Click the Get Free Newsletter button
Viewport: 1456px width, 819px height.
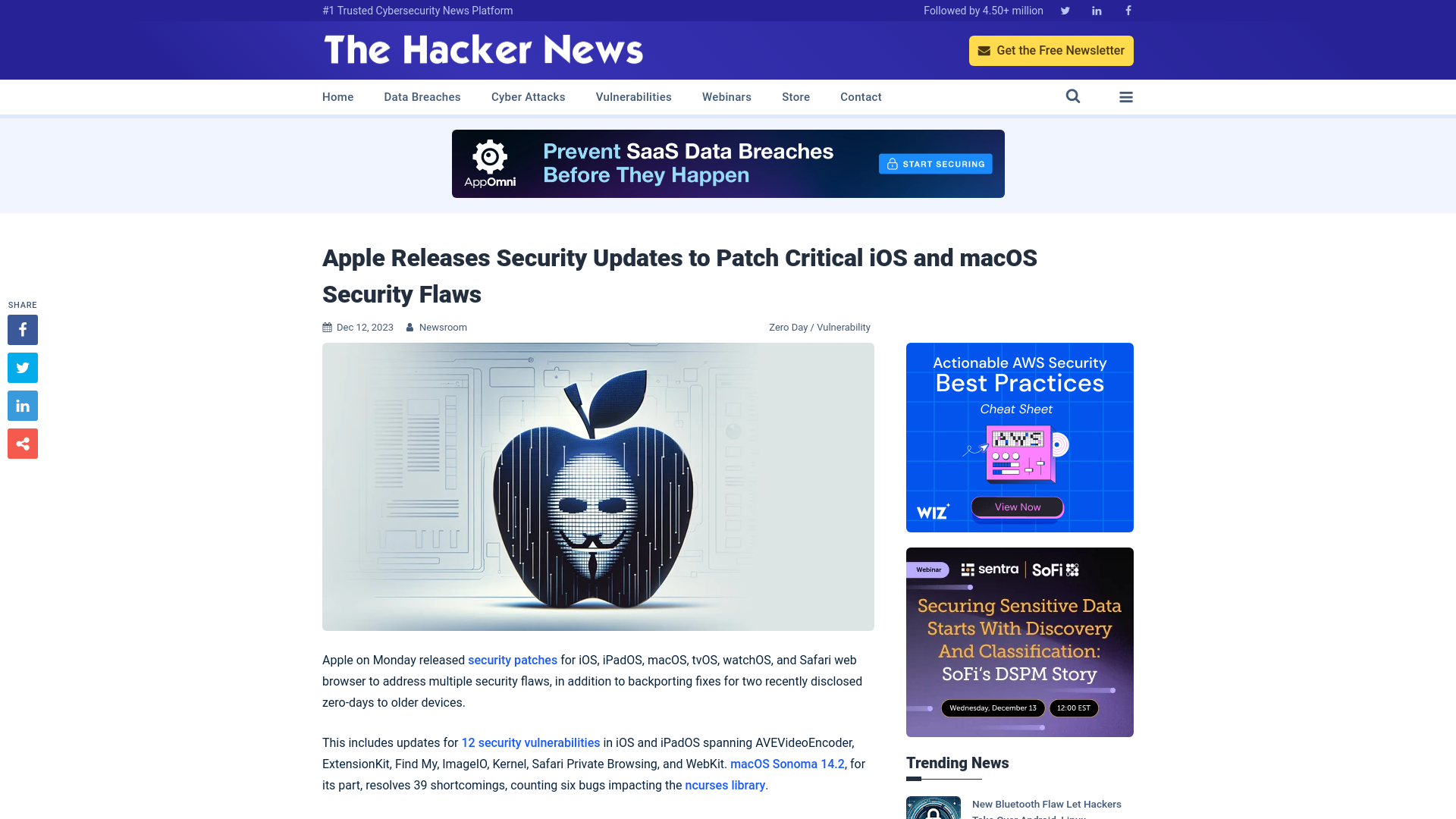(1051, 50)
